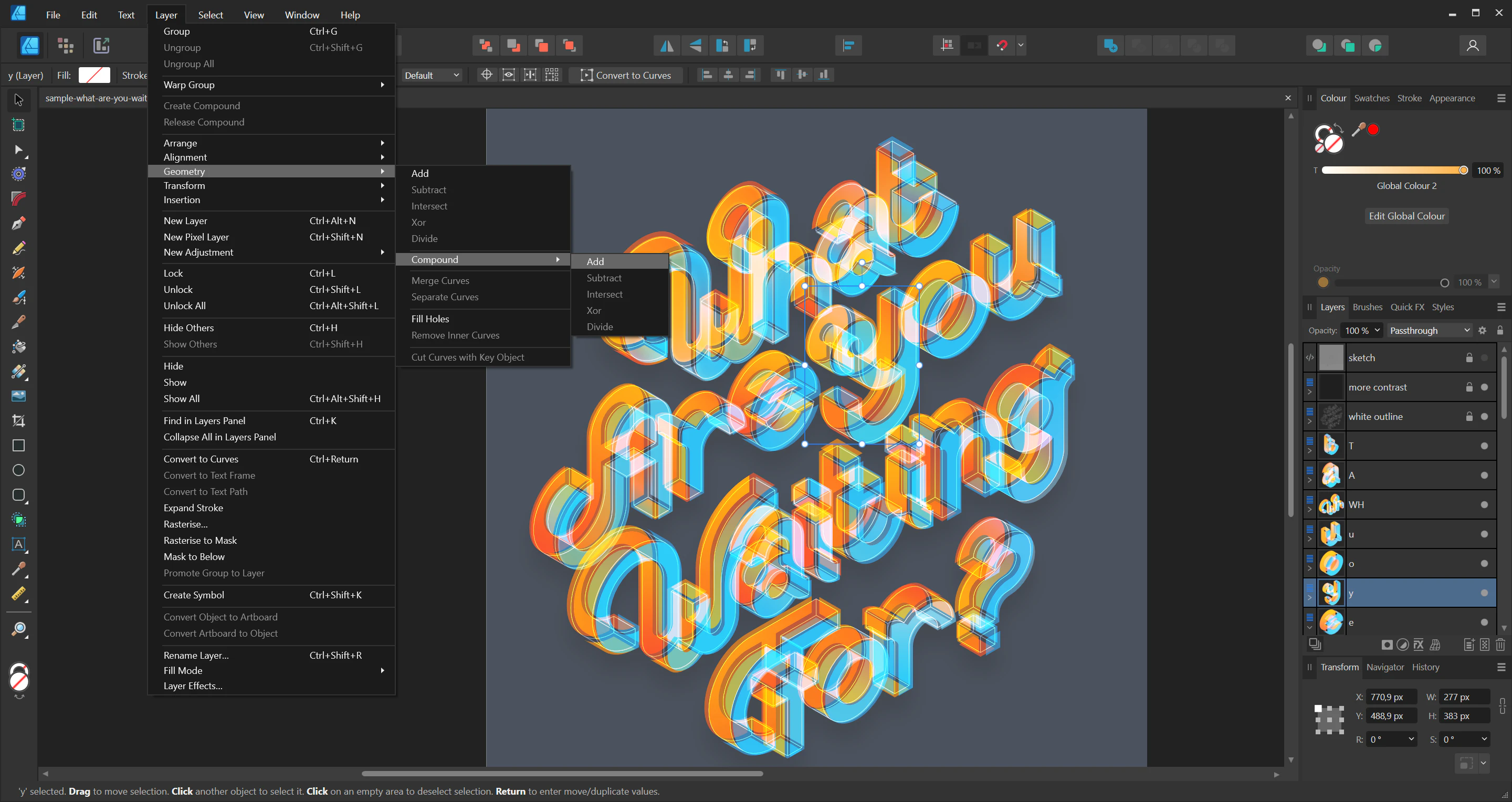
Task: Click the Delete Layer trash icon
Action: [1500, 645]
